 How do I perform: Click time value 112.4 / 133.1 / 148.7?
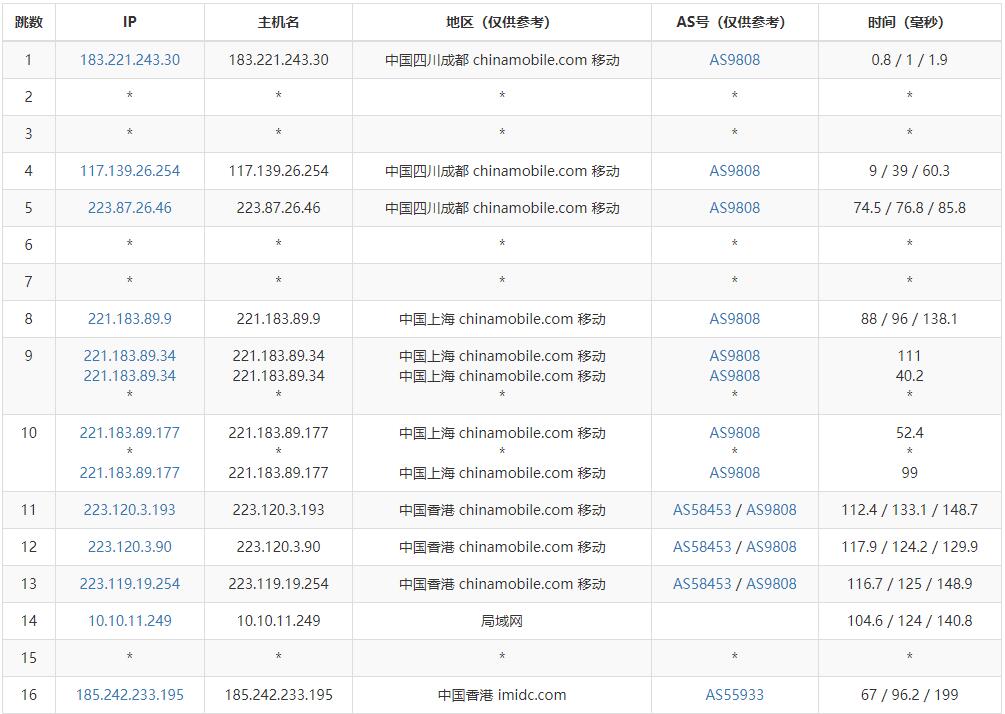tap(909, 510)
